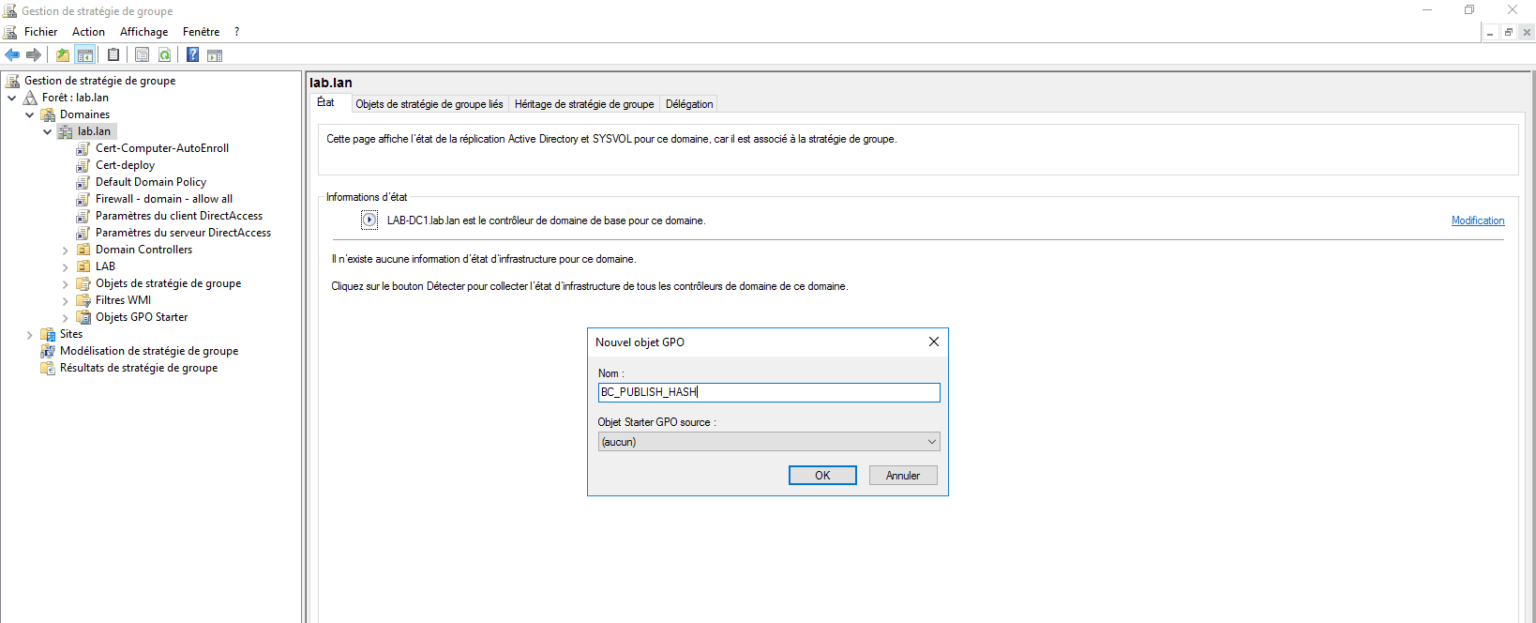The image size is (1536, 623).
Task: Click the Nom text field
Action: pyautogui.click(x=768, y=393)
